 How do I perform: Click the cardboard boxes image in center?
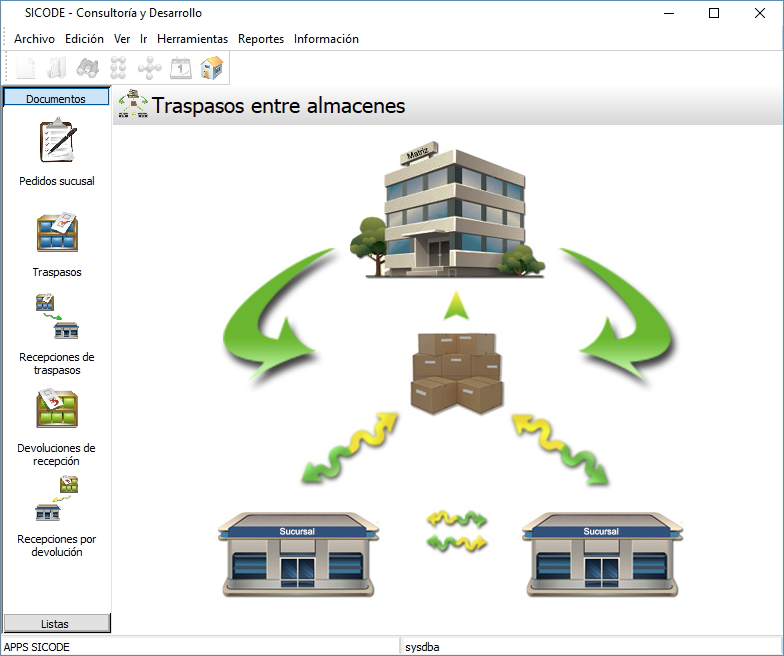(x=456, y=374)
